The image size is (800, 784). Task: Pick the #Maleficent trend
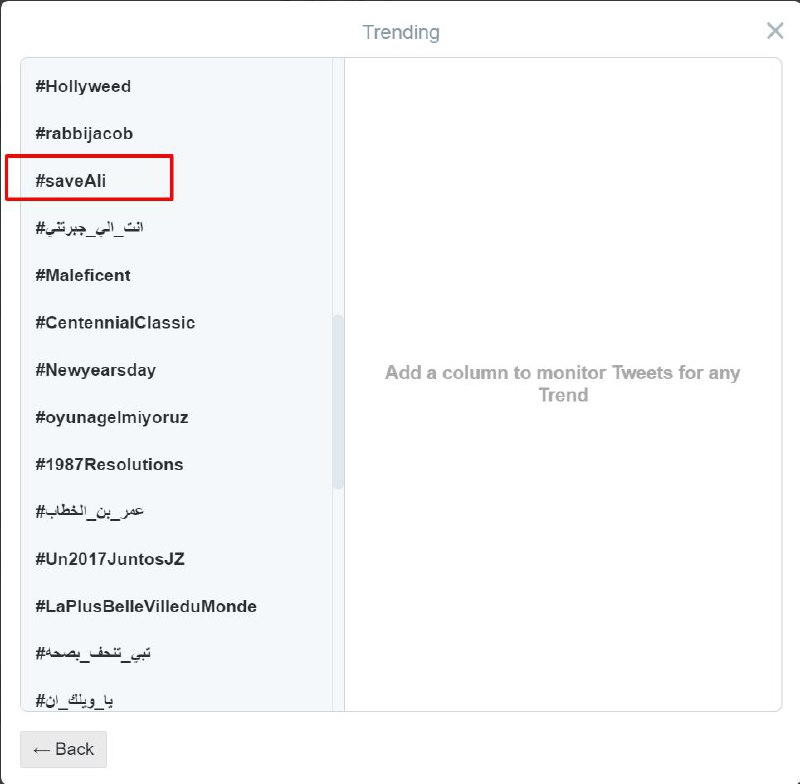[x=83, y=275]
